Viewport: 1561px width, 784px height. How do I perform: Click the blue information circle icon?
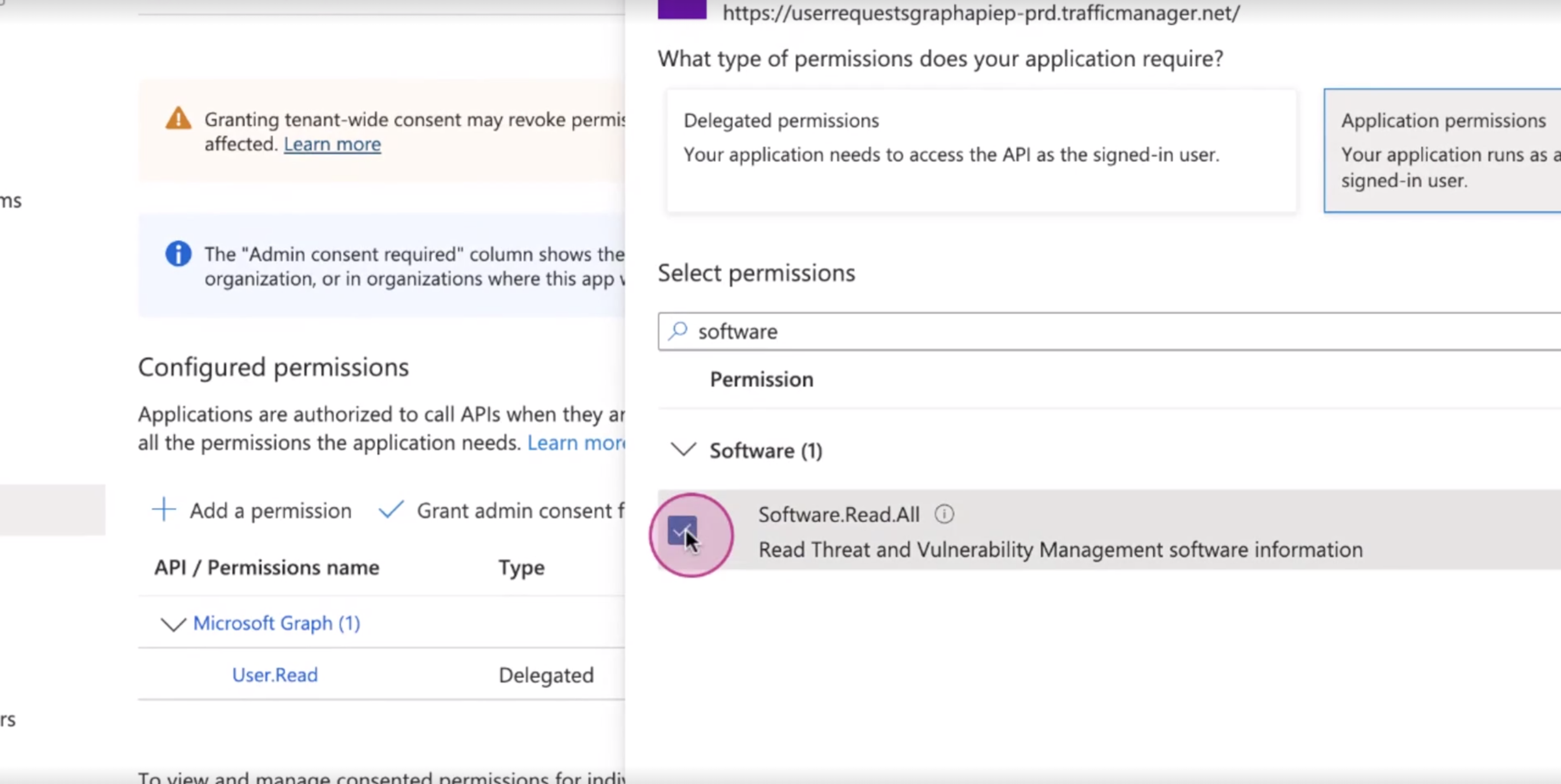[x=178, y=254]
